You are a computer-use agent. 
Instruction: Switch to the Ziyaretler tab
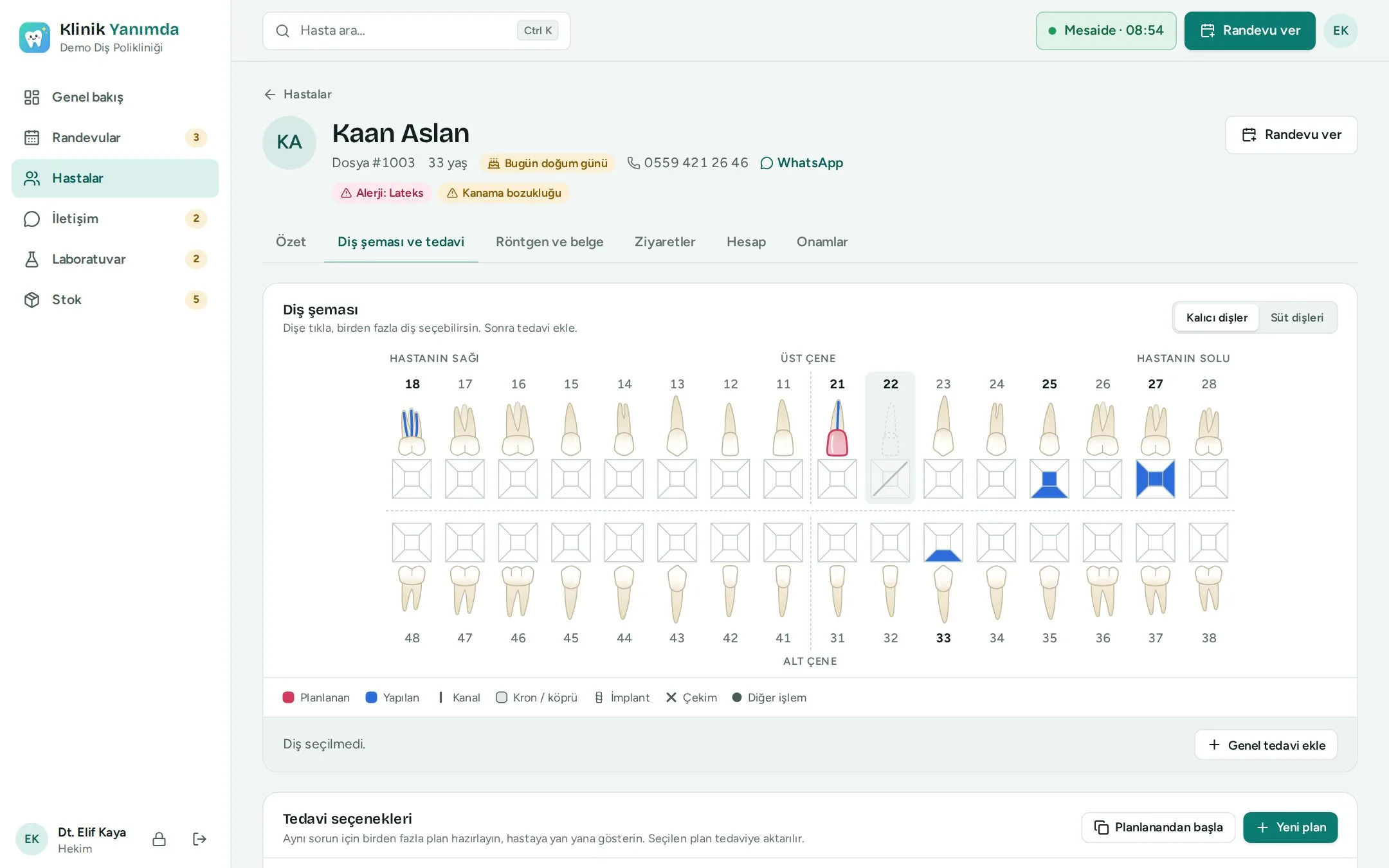tap(665, 242)
